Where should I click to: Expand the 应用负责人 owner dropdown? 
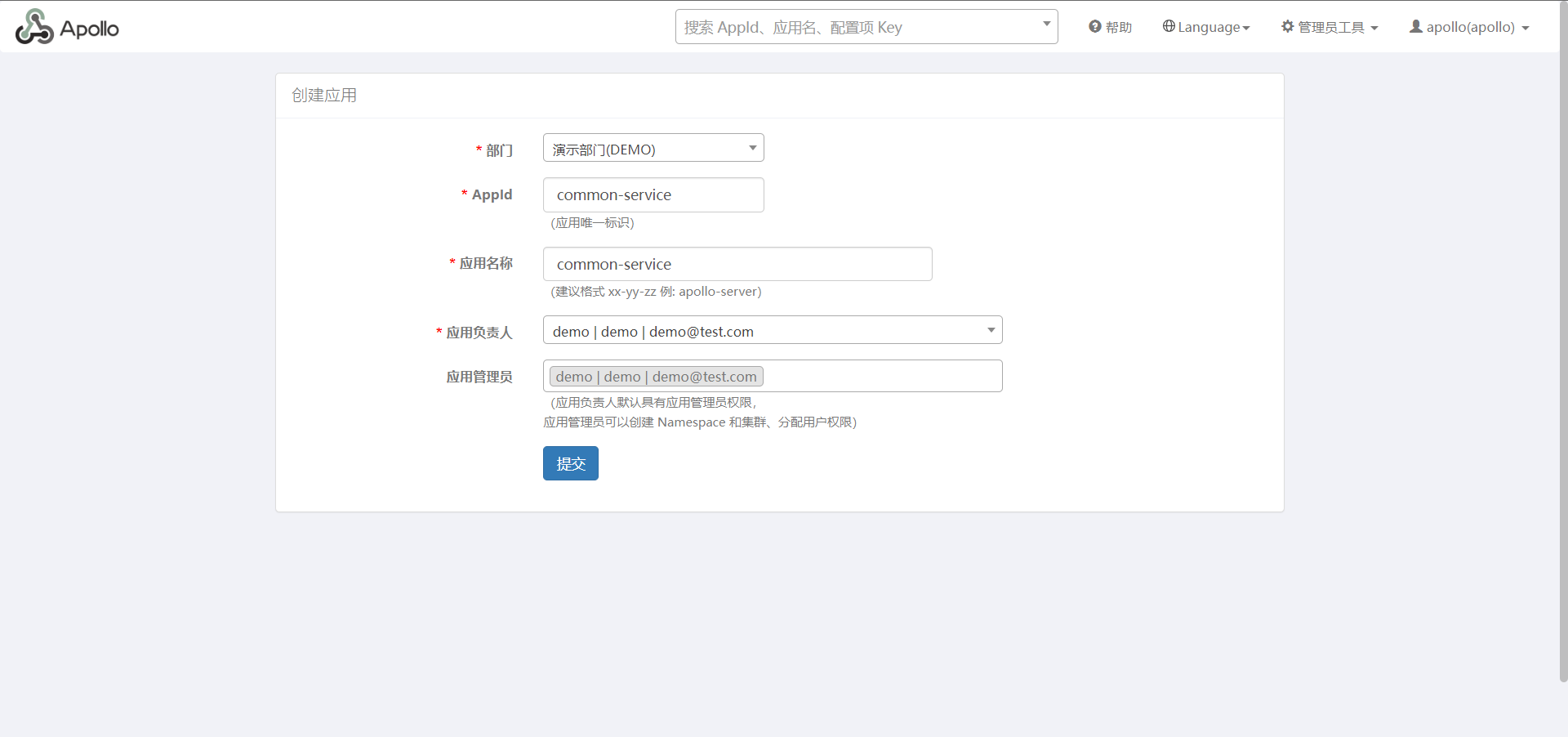[772, 330]
